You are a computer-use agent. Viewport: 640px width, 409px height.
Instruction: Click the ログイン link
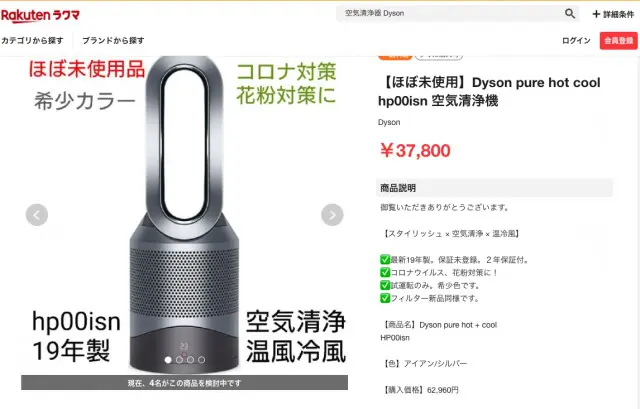(x=576, y=40)
